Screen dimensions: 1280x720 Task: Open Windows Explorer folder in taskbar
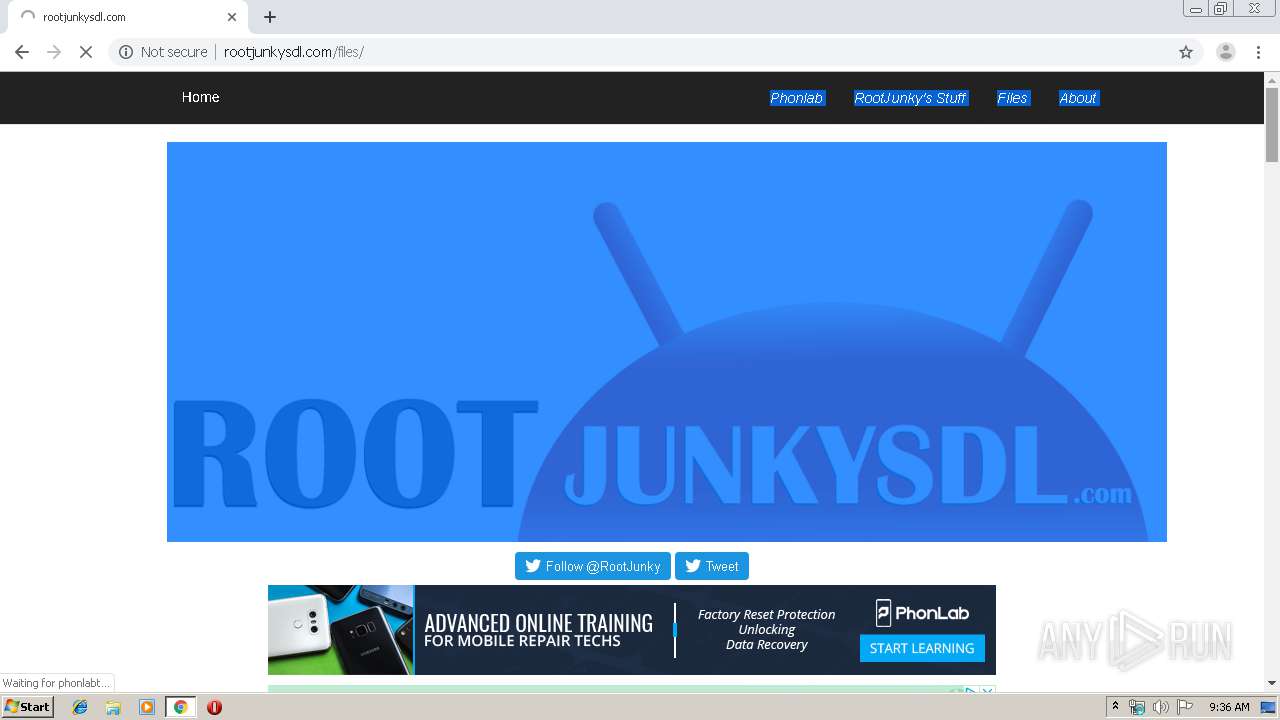[113, 707]
